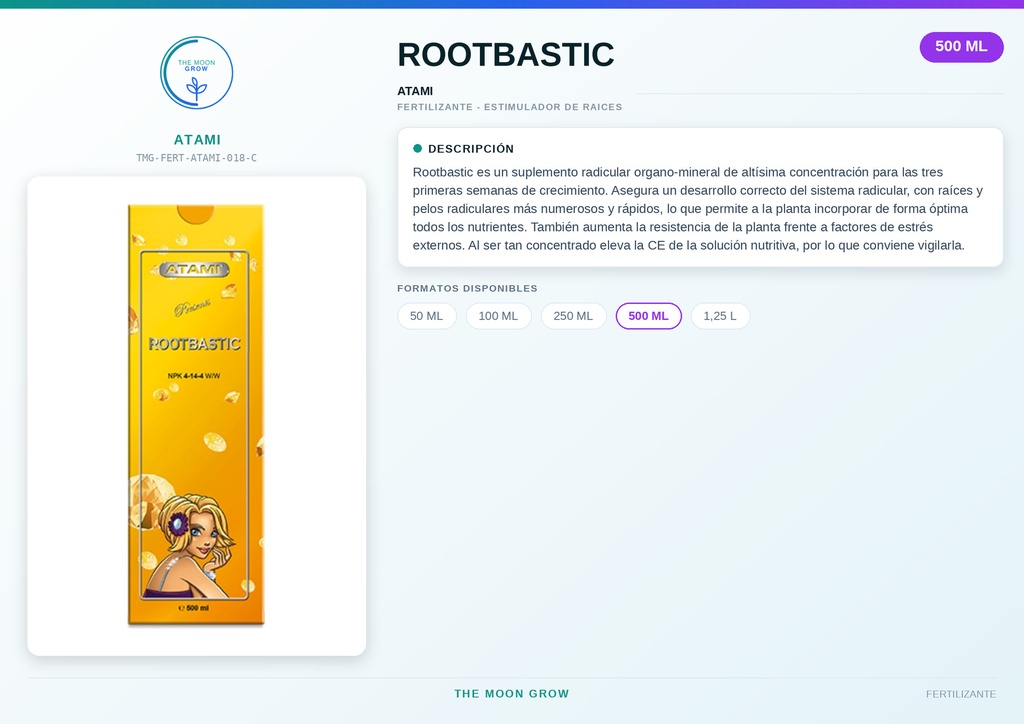
Task: Click the bold ATAMI label below title
Action: pos(415,91)
